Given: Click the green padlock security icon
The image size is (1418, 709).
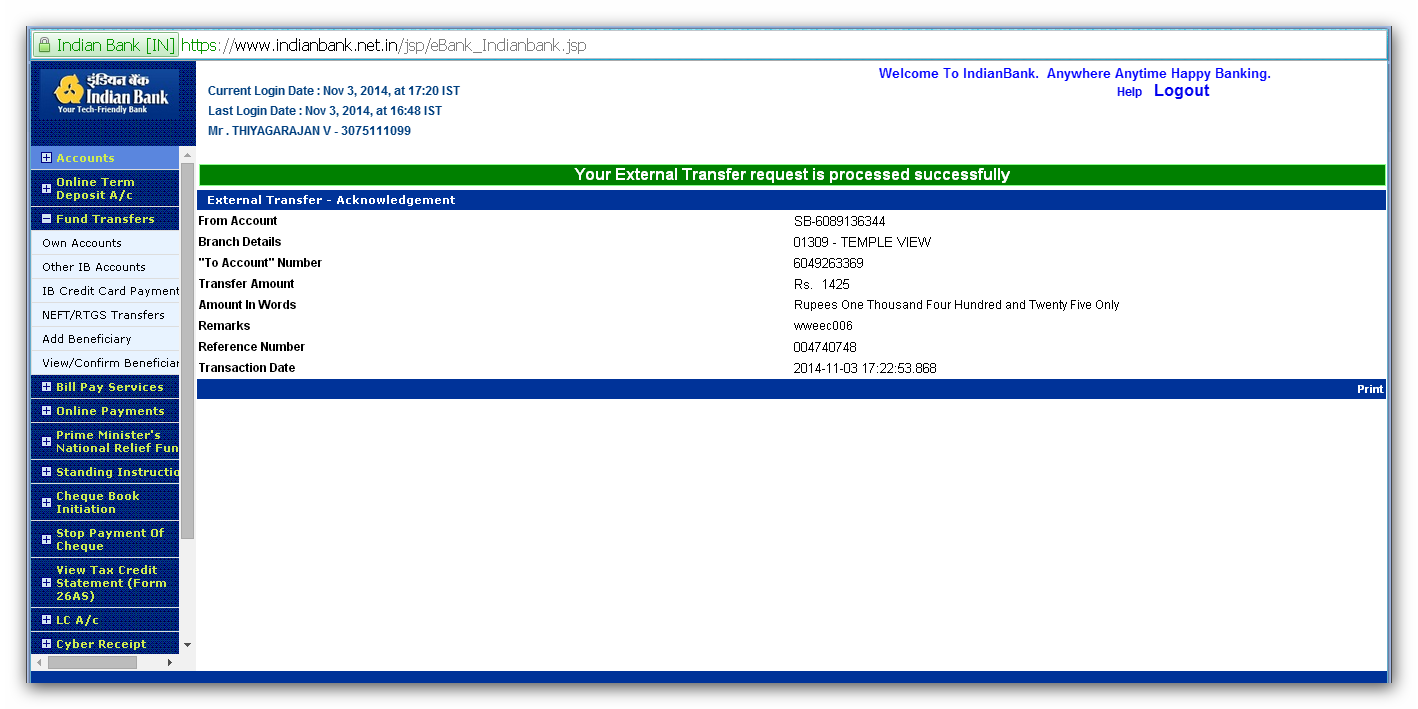Looking at the screenshot, I should tap(44, 45).
